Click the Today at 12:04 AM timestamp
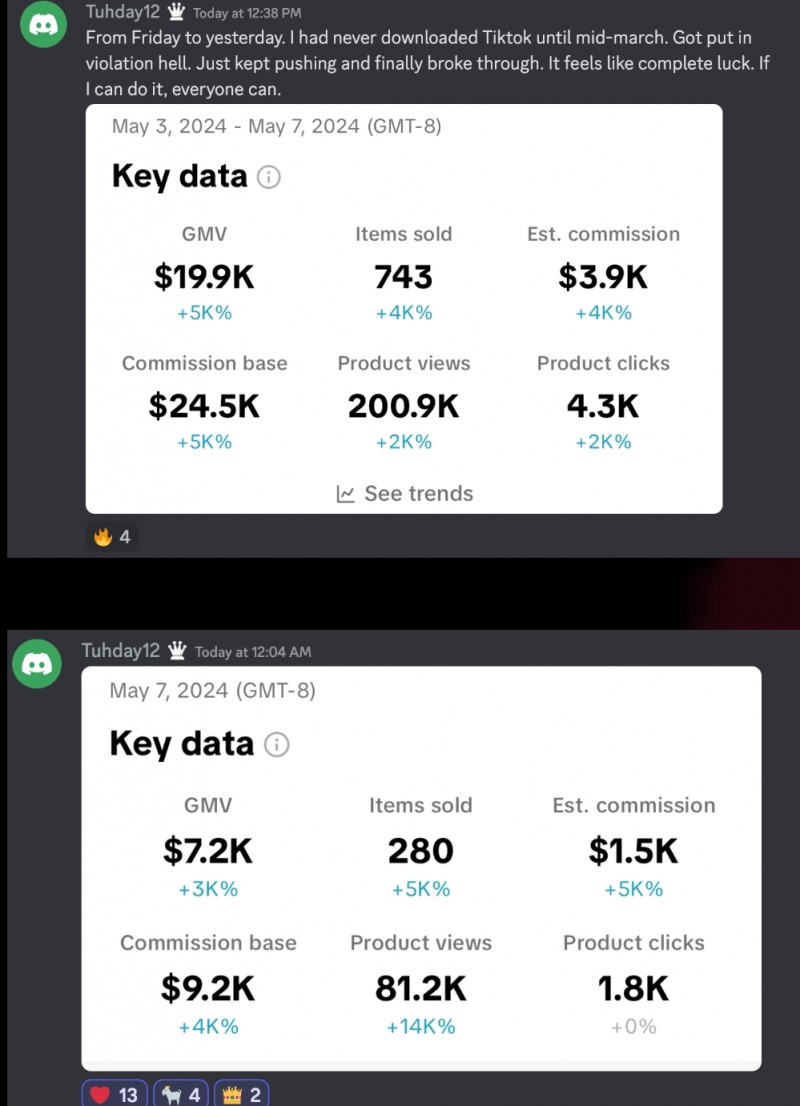Screen dimensions: 800x1106 pos(253,652)
